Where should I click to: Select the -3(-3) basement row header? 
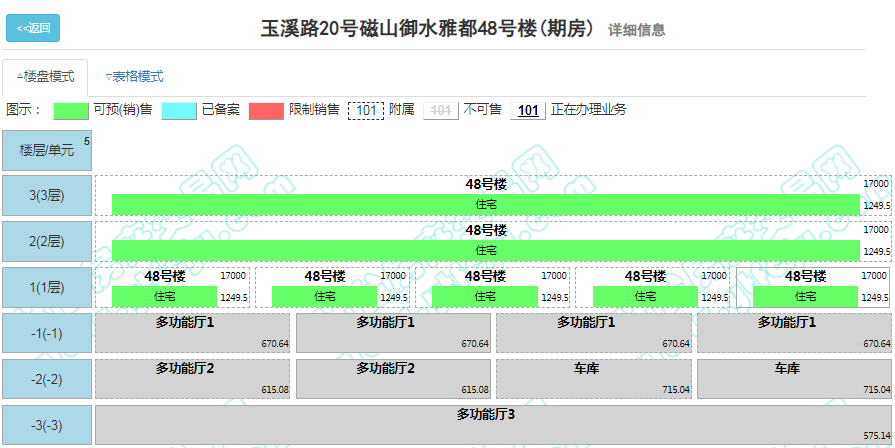pos(47,425)
